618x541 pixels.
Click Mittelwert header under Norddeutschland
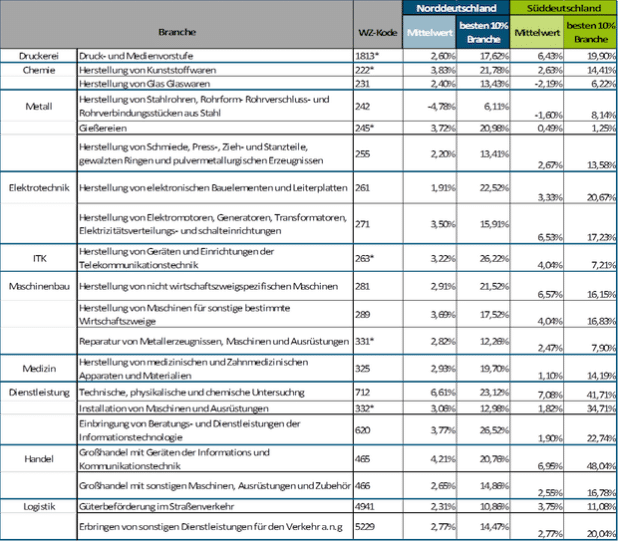pos(425,32)
